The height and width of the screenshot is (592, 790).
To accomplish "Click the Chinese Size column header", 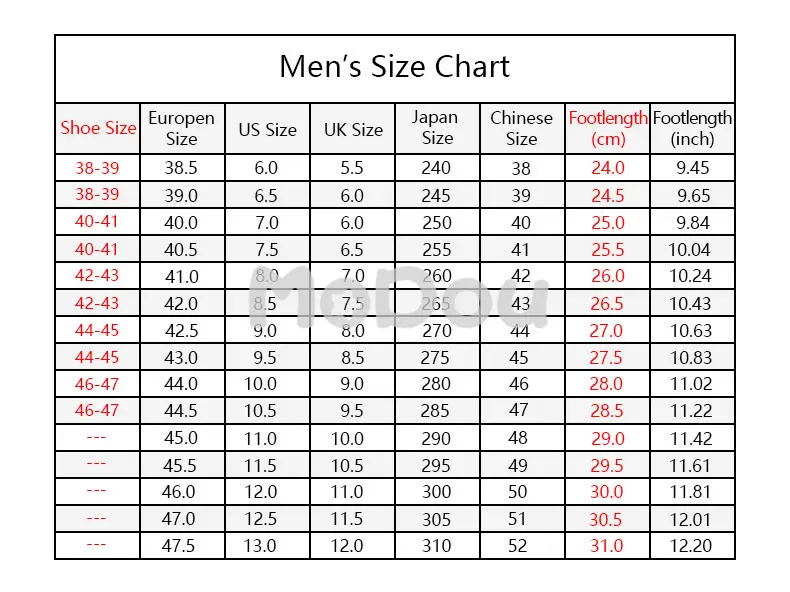I will pos(521,128).
